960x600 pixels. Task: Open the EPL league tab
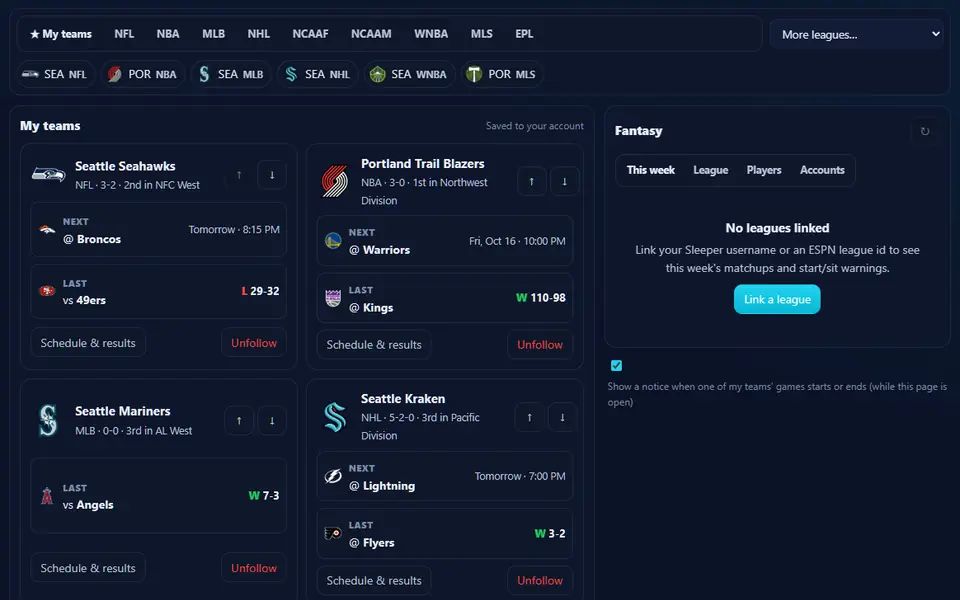click(524, 34)
